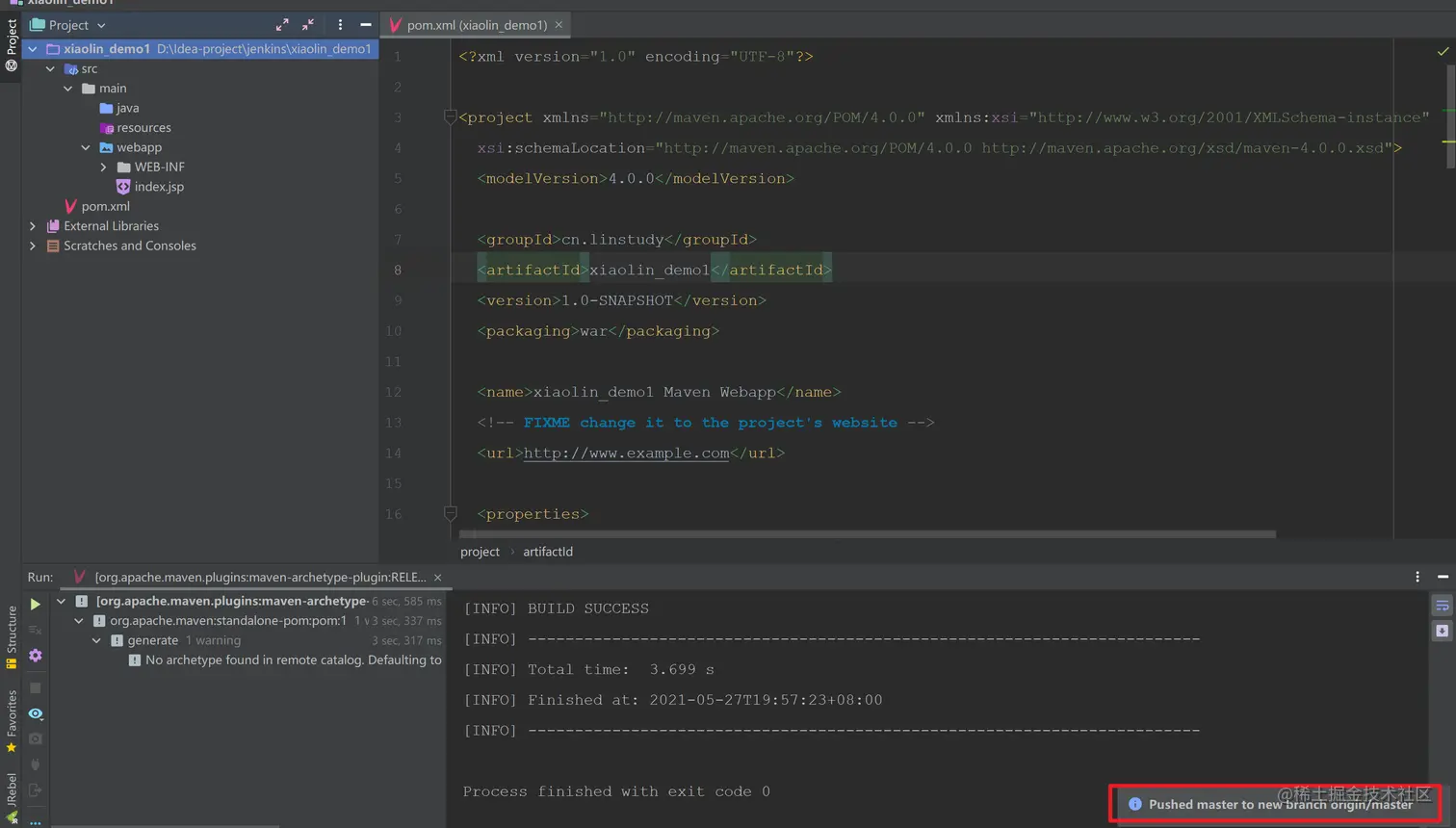Select 'No archetype found in remote catalog' warning
Screen dimensions: 1456x828
[285, 660]
